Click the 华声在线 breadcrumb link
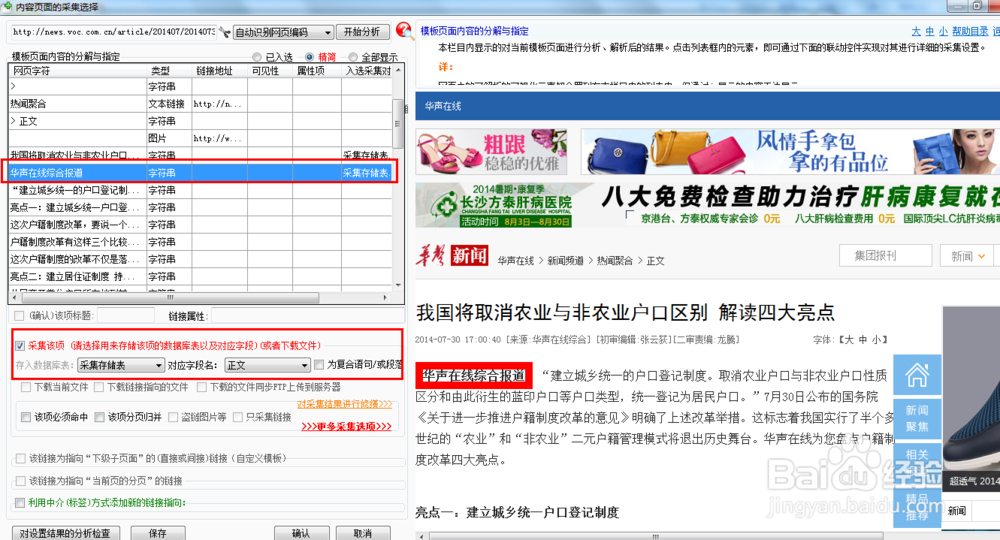The height and width of the screenshot is (540, 1000). [515, 261]
